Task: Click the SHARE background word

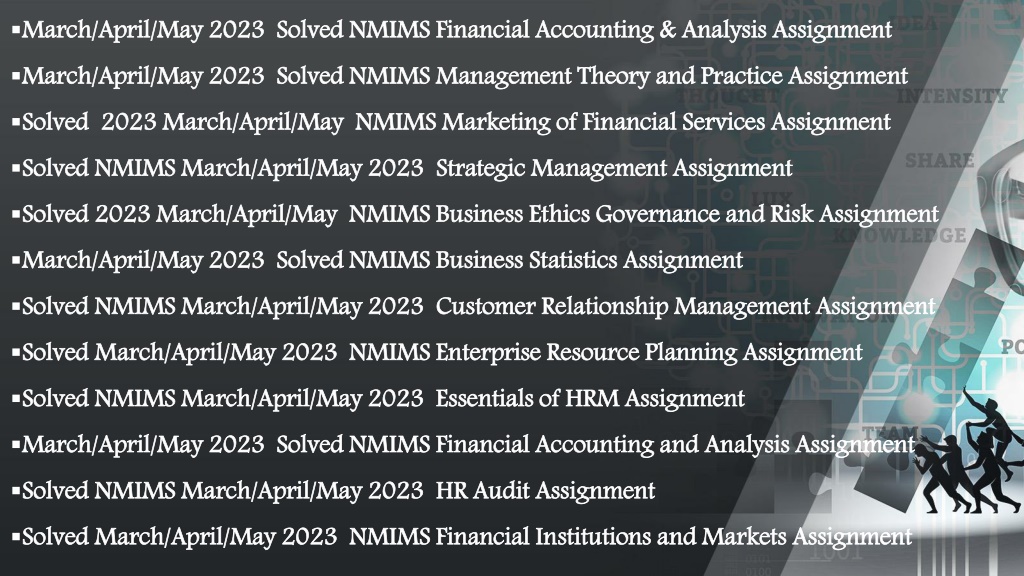Action: (940, 161)
